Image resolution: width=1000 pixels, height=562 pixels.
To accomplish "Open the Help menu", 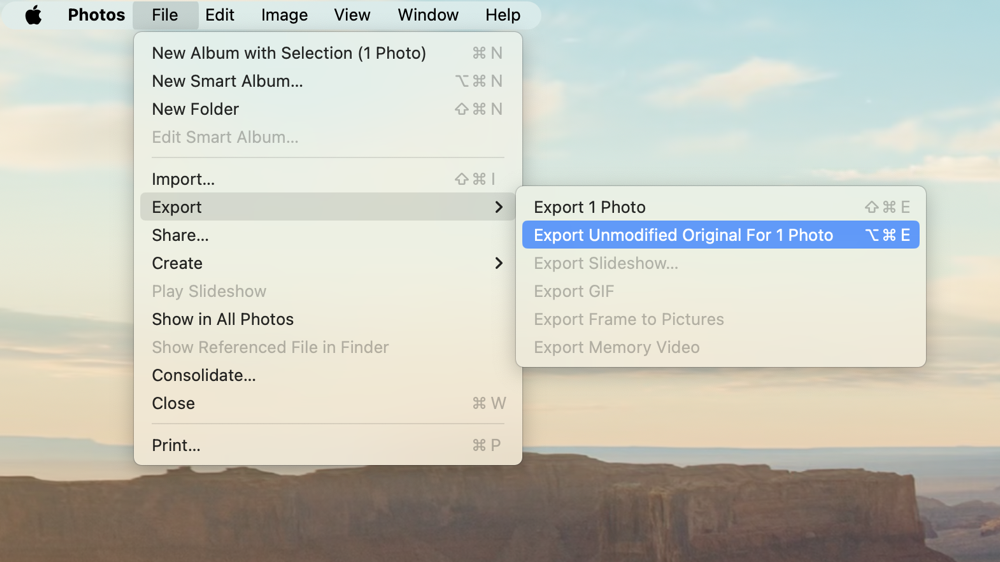I will pos(502,15).
